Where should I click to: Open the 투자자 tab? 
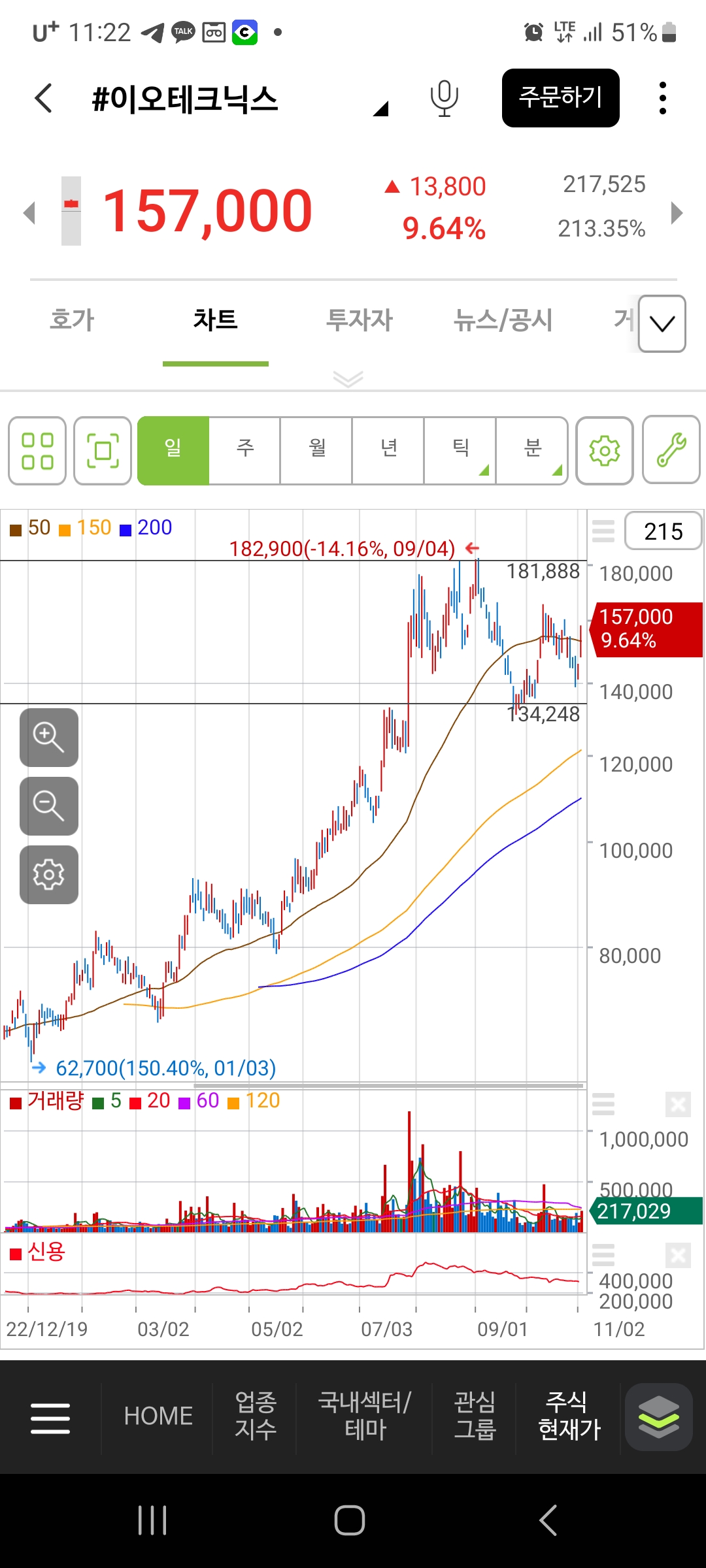coord(360,320)
